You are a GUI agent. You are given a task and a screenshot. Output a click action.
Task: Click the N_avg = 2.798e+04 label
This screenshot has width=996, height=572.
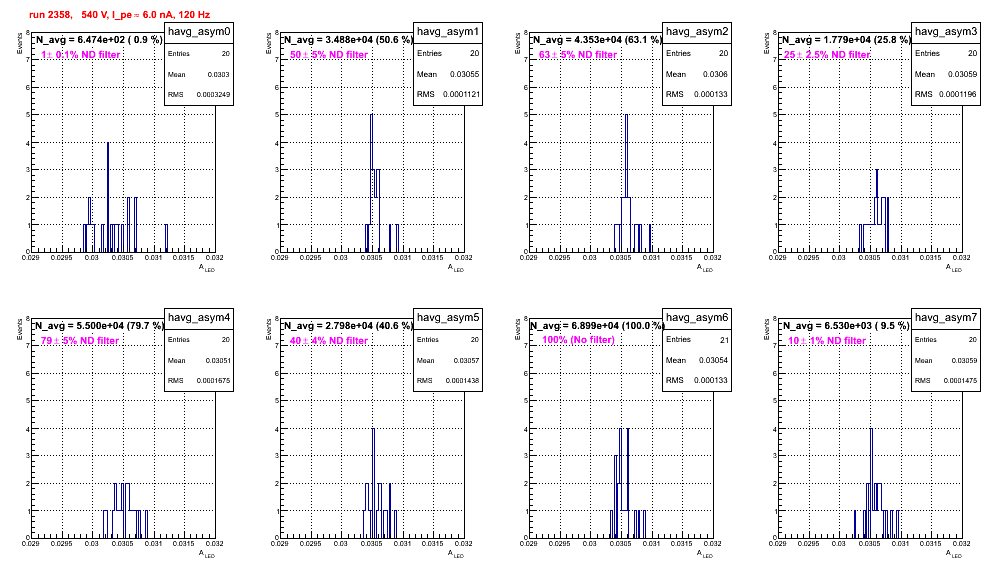[x=348, y=325]
